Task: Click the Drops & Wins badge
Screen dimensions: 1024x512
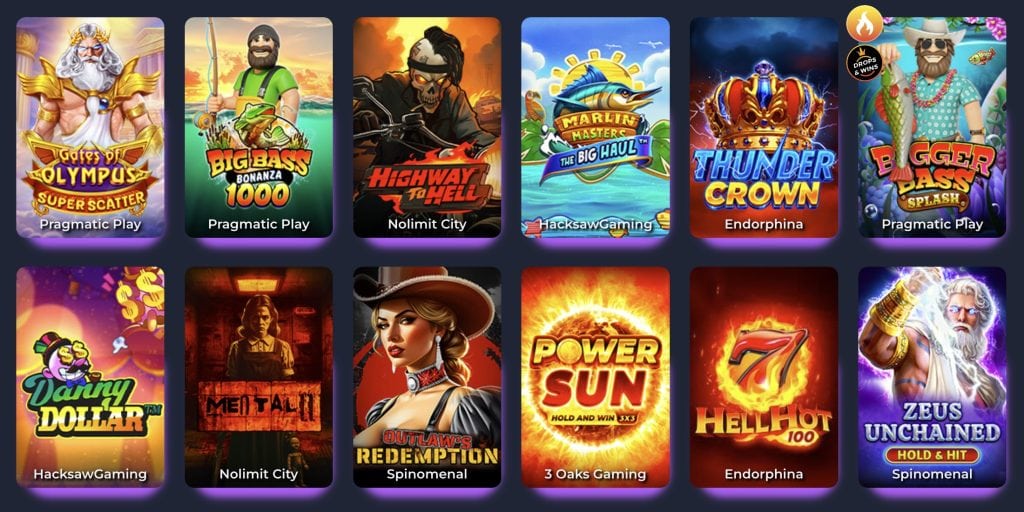Action: tap(864, 63)
